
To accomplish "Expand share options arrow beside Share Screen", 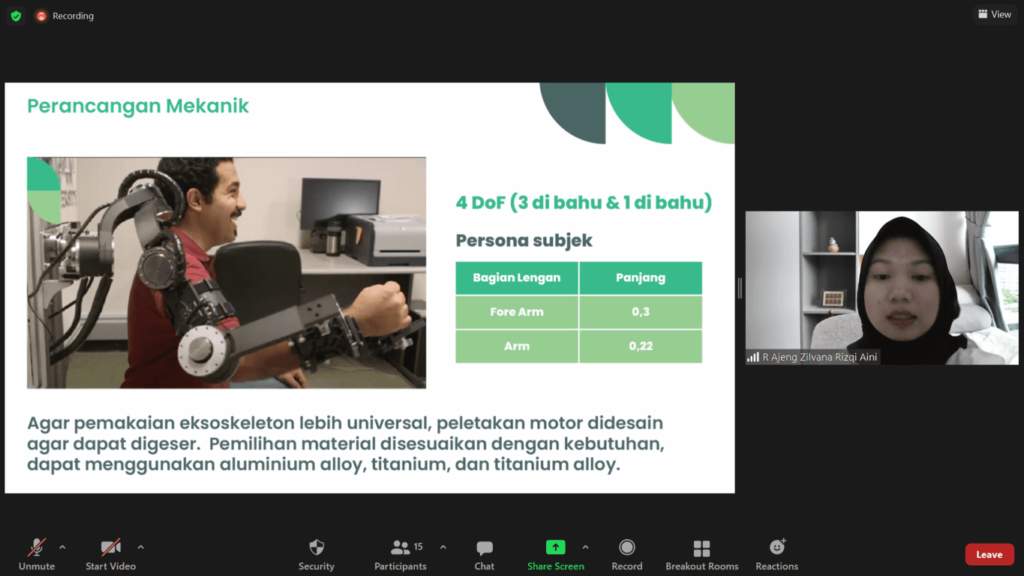I will 585,547.
